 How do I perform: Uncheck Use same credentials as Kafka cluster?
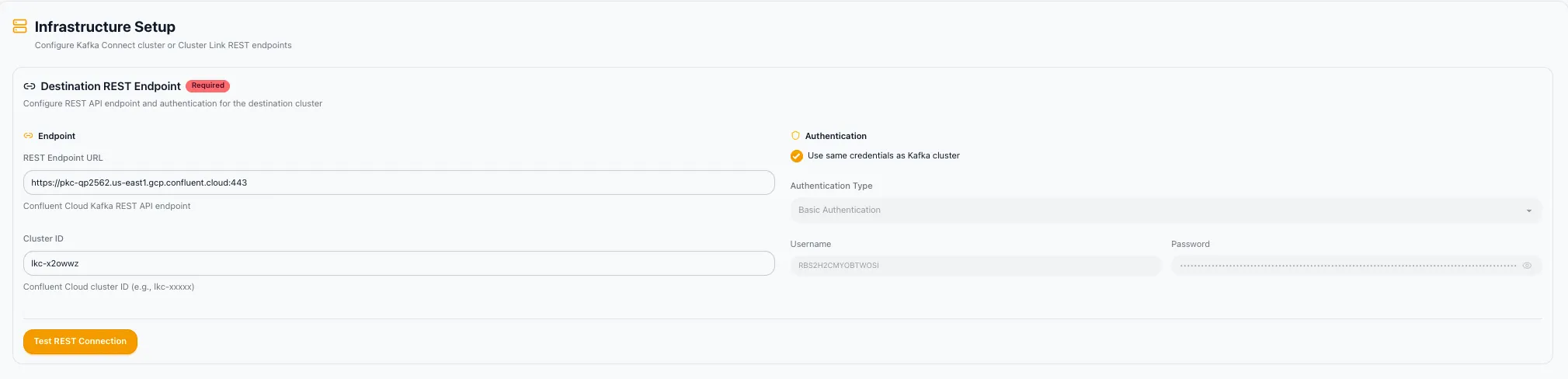[x=796, y=156]
